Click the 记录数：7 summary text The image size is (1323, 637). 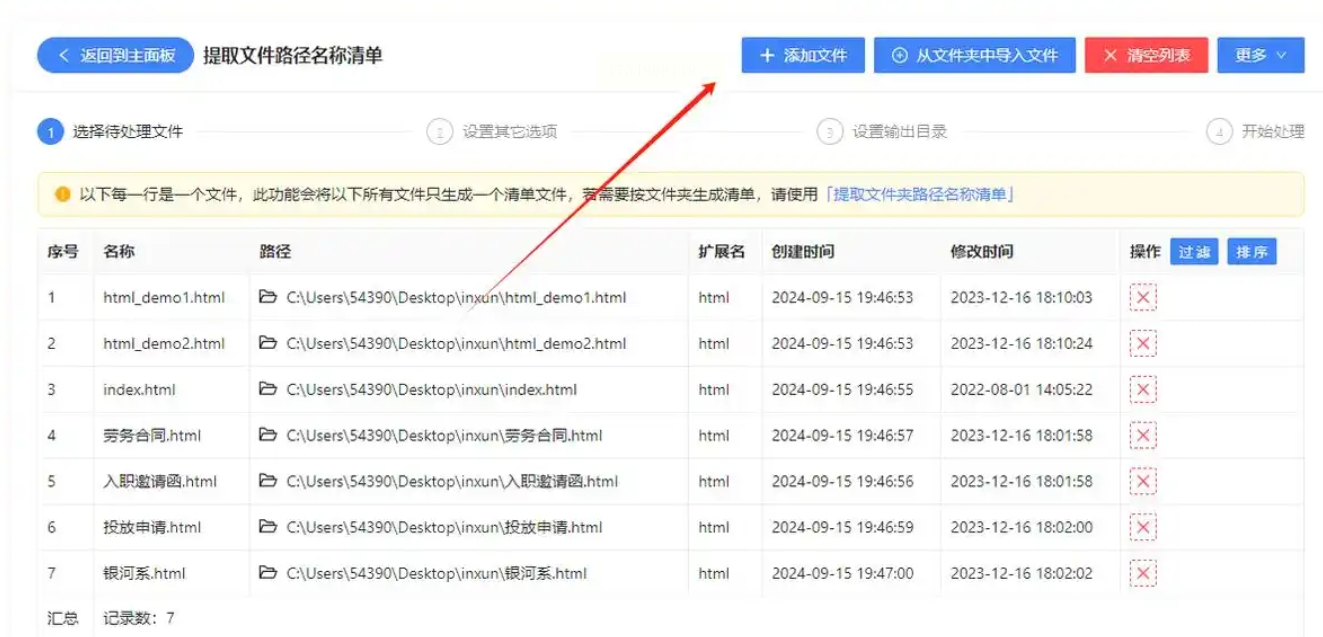139,618
